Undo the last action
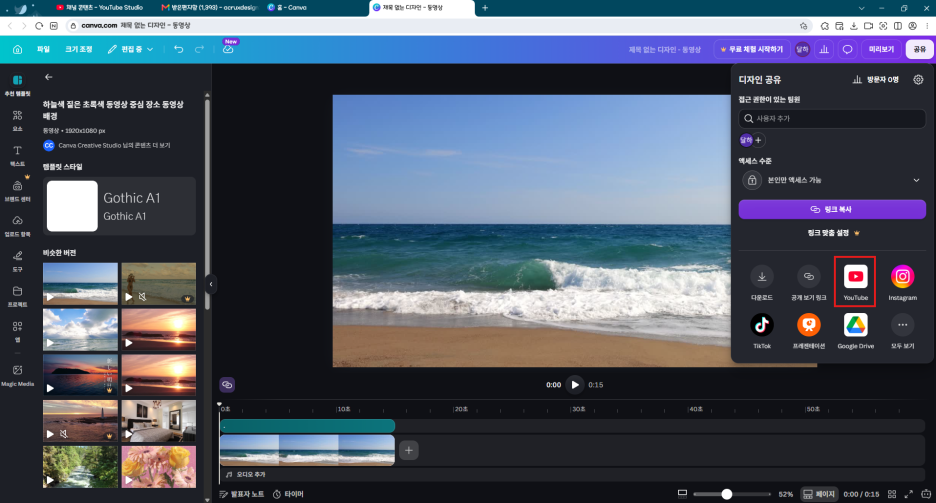Screen dimensions: 936x503 click(x=178, y=50)
